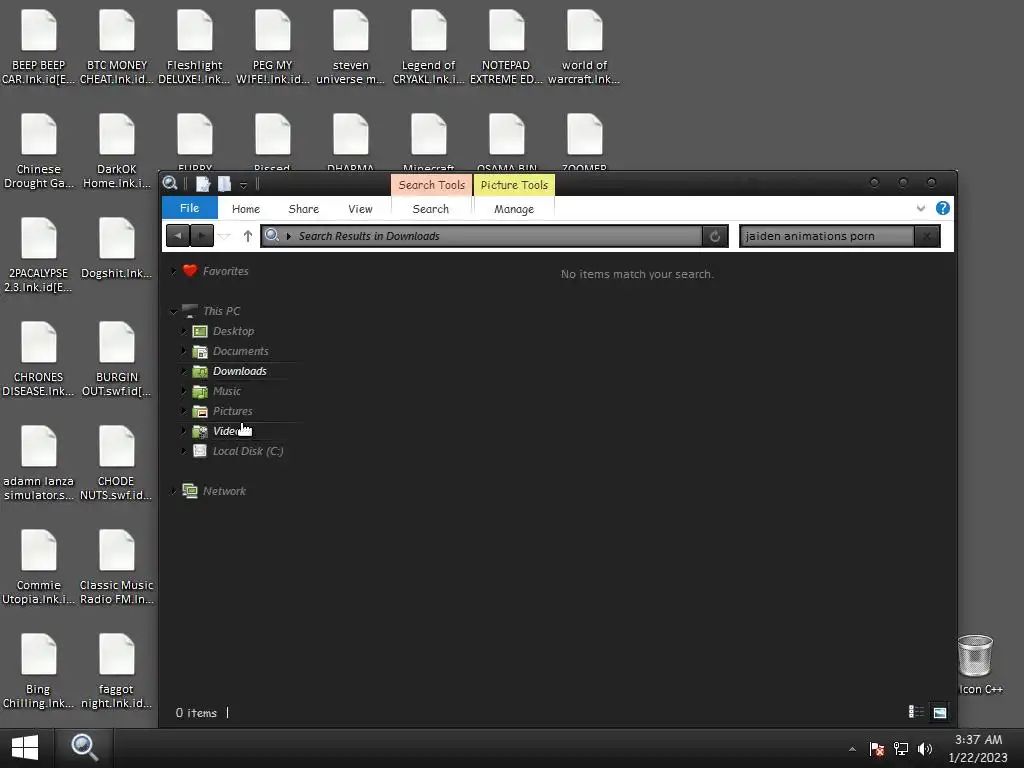Open Explorer Help question mark icon
The height and width of the screenshot is (768, 1024).
942,208
